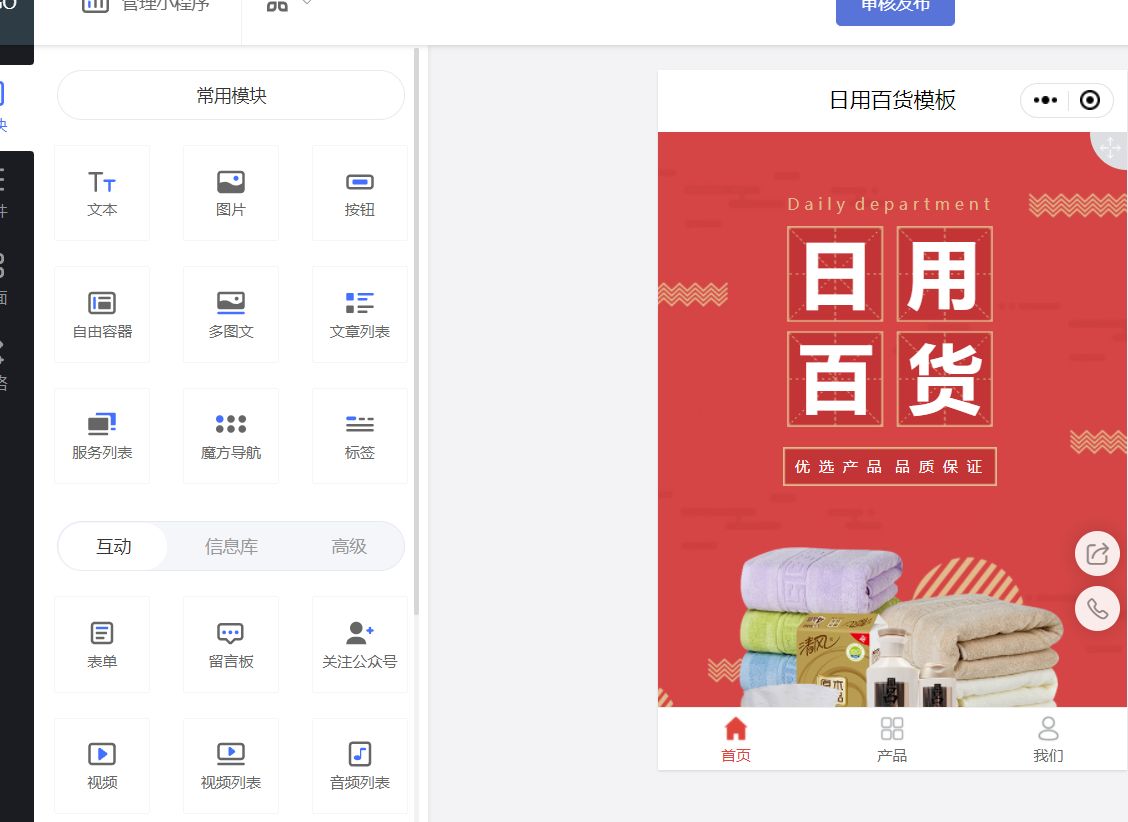Click the module panel vertical scrollbar
Screen dimensions: 1128x822
(417, 331)
